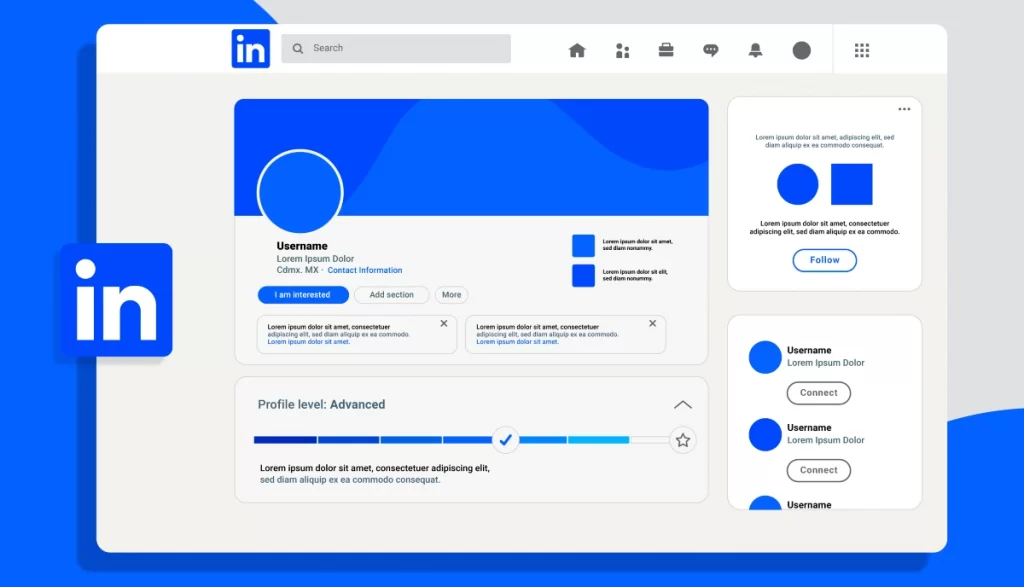Click the Add section button
The width and height of the screenshot is (1024, 587).
[x=391, y=294]
